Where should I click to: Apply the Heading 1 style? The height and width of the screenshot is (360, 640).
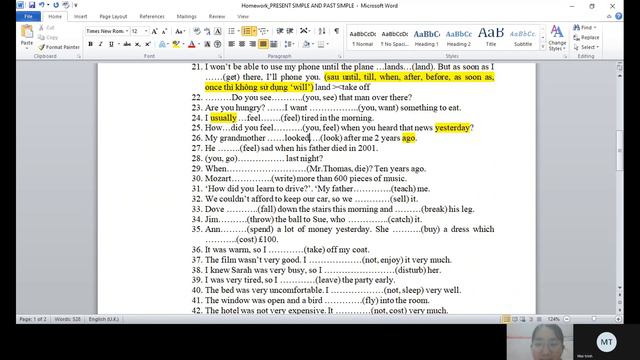click(427, 38)
